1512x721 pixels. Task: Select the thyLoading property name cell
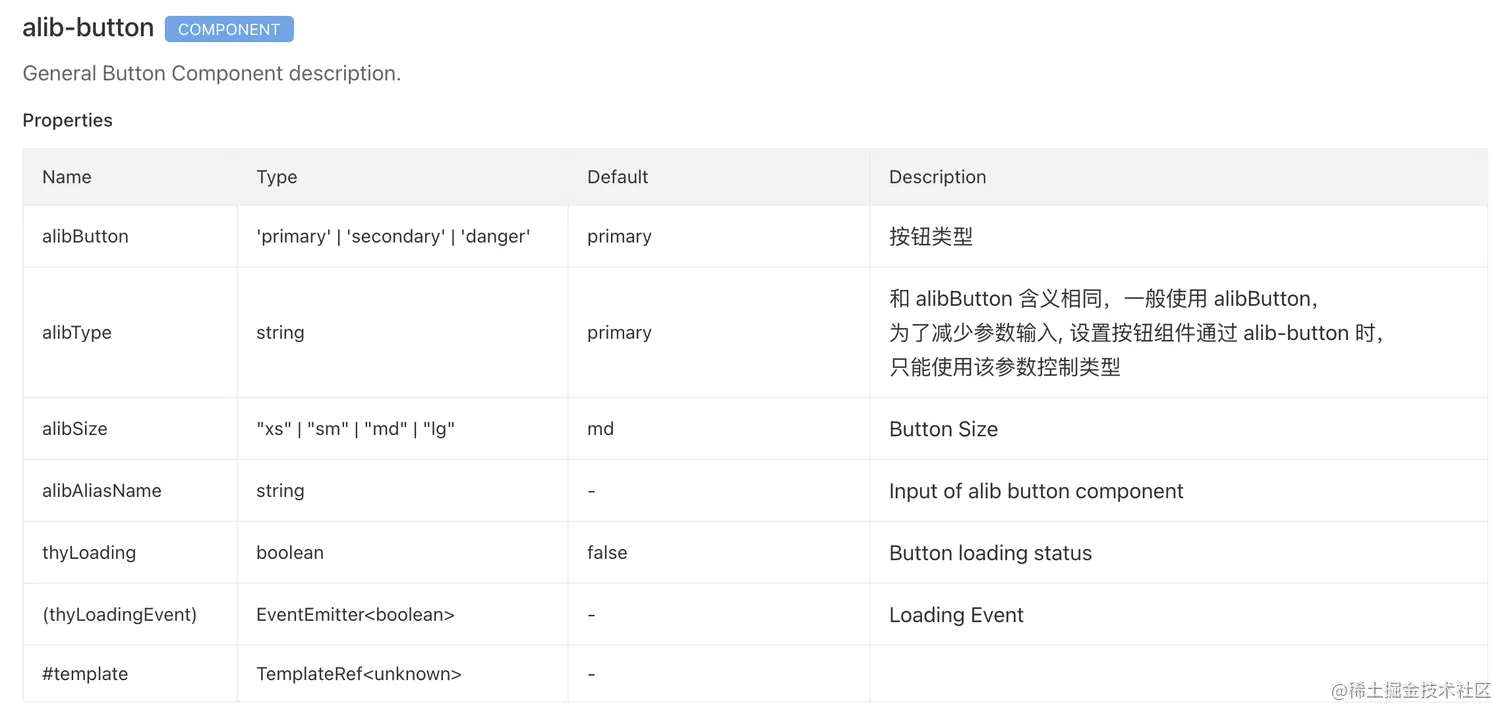89,552
